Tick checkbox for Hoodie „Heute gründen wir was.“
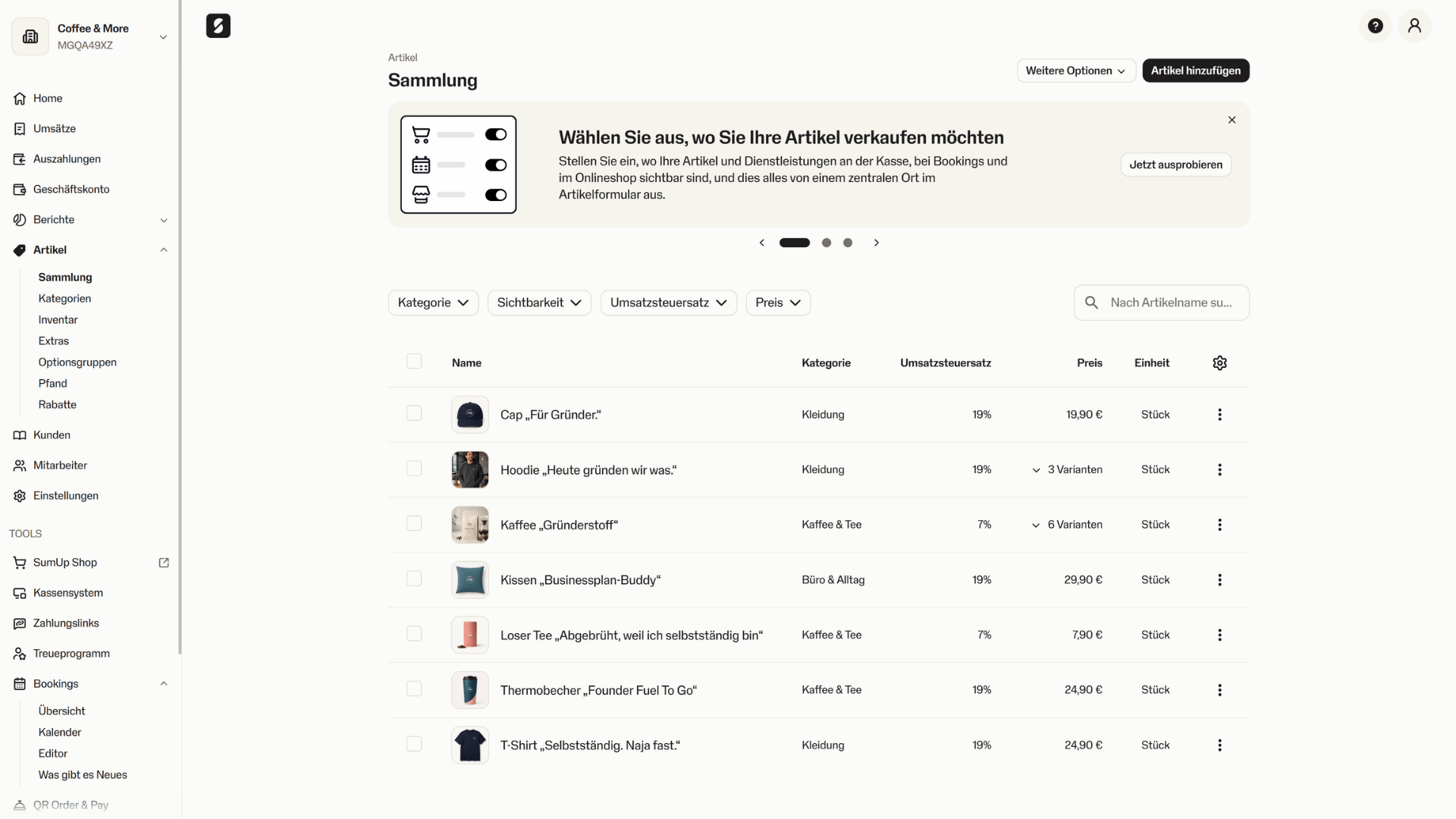The height and width of the screenshot is (819, 1456). pos(414,469)
